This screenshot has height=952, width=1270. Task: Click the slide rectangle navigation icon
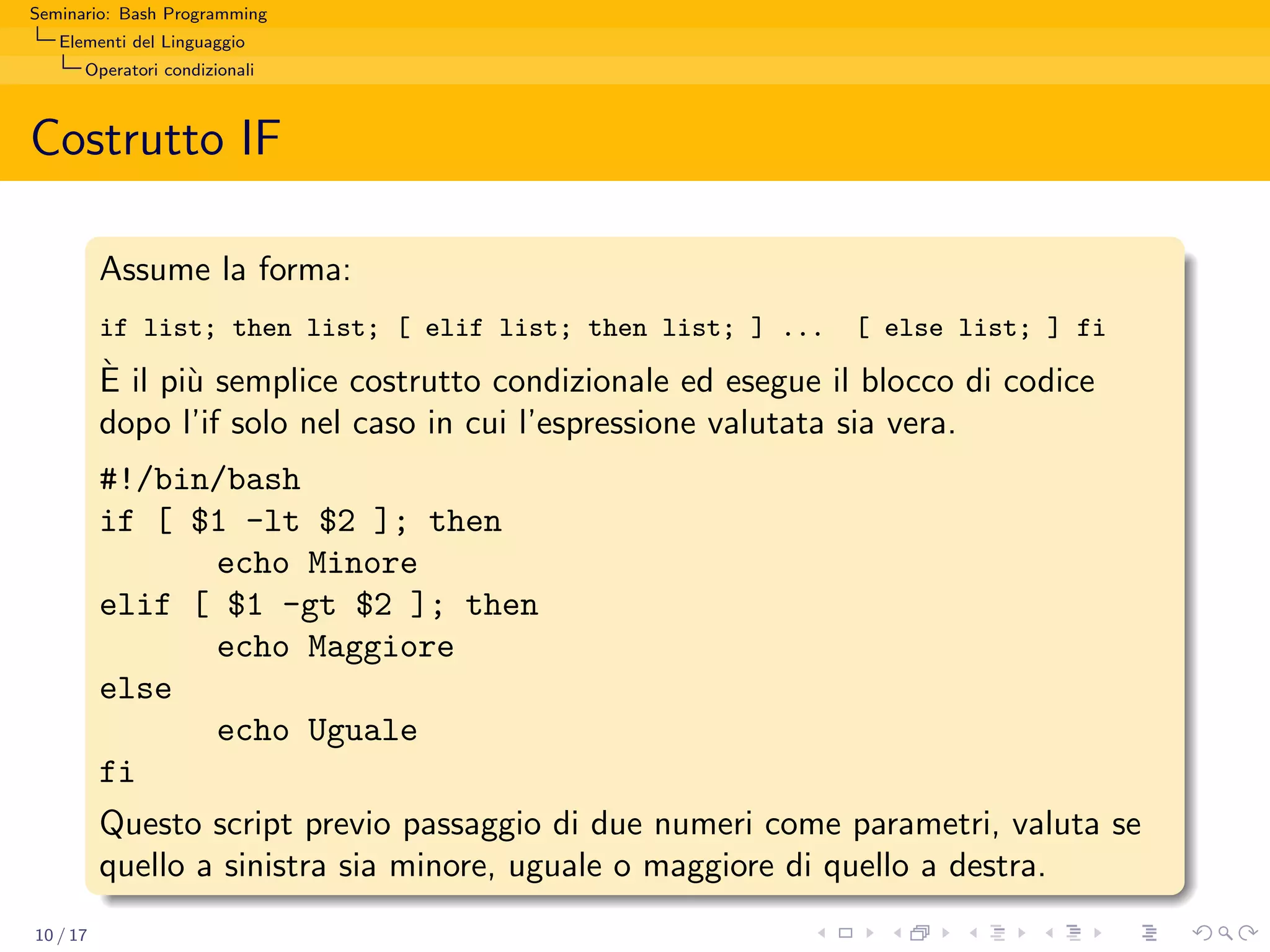coord(846,933)
